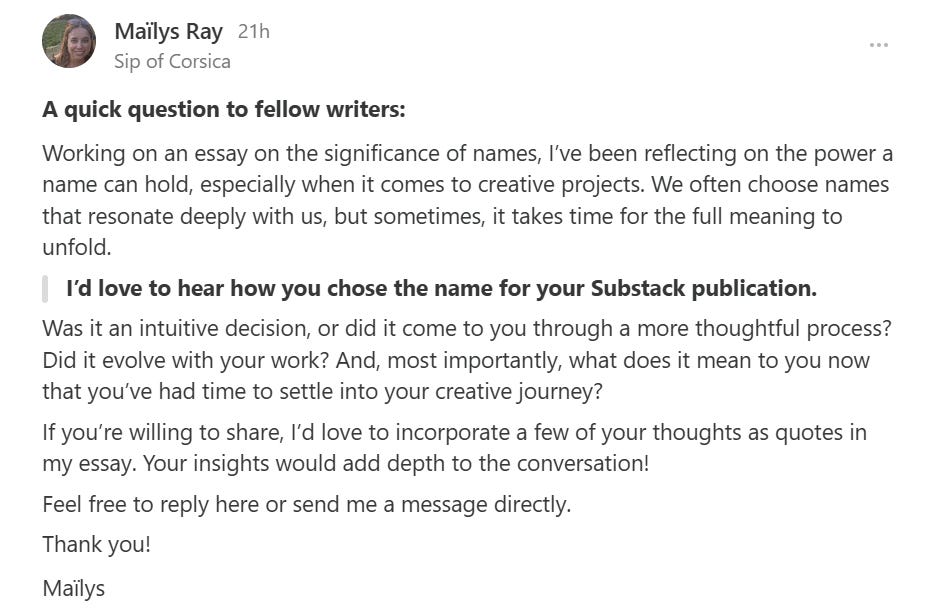Click the 'Thank you!' line
The width and height of the screenshot is (946, 614).
(97, 545)
